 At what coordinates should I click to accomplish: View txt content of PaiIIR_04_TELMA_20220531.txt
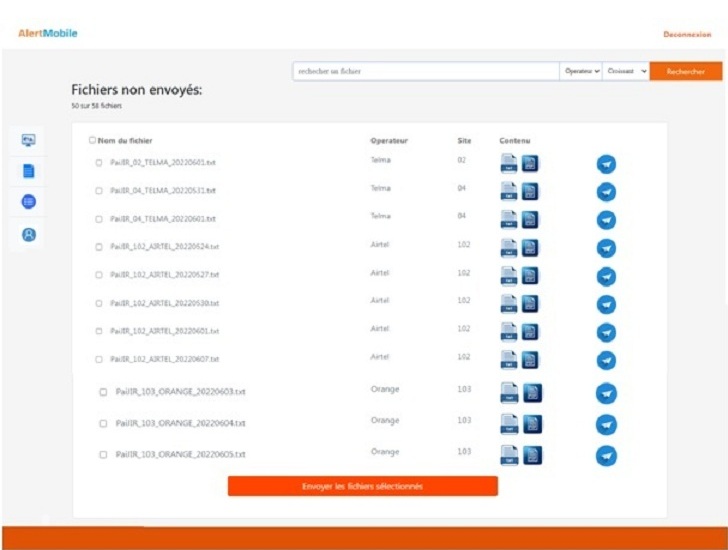[509, 192]
